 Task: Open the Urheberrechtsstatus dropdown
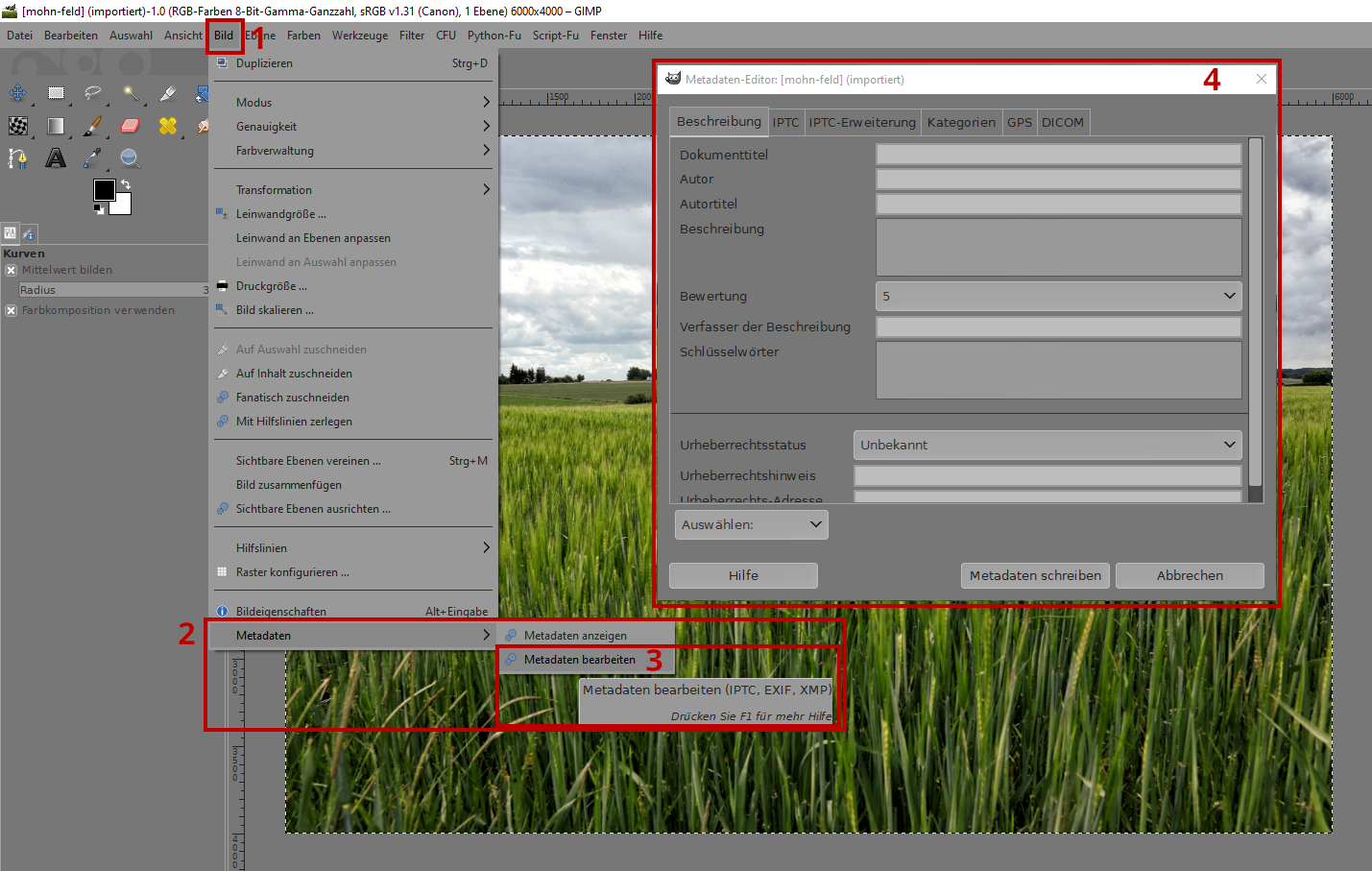click(1047, 445)
